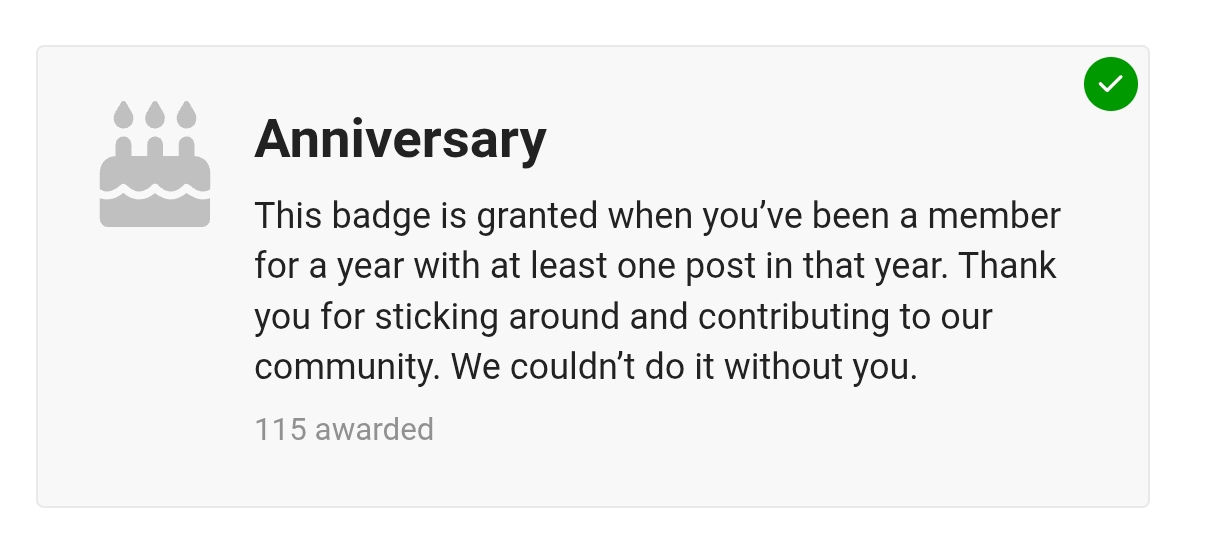
Task: Click the middle candle flame on the cake
Action: [155, 115]
